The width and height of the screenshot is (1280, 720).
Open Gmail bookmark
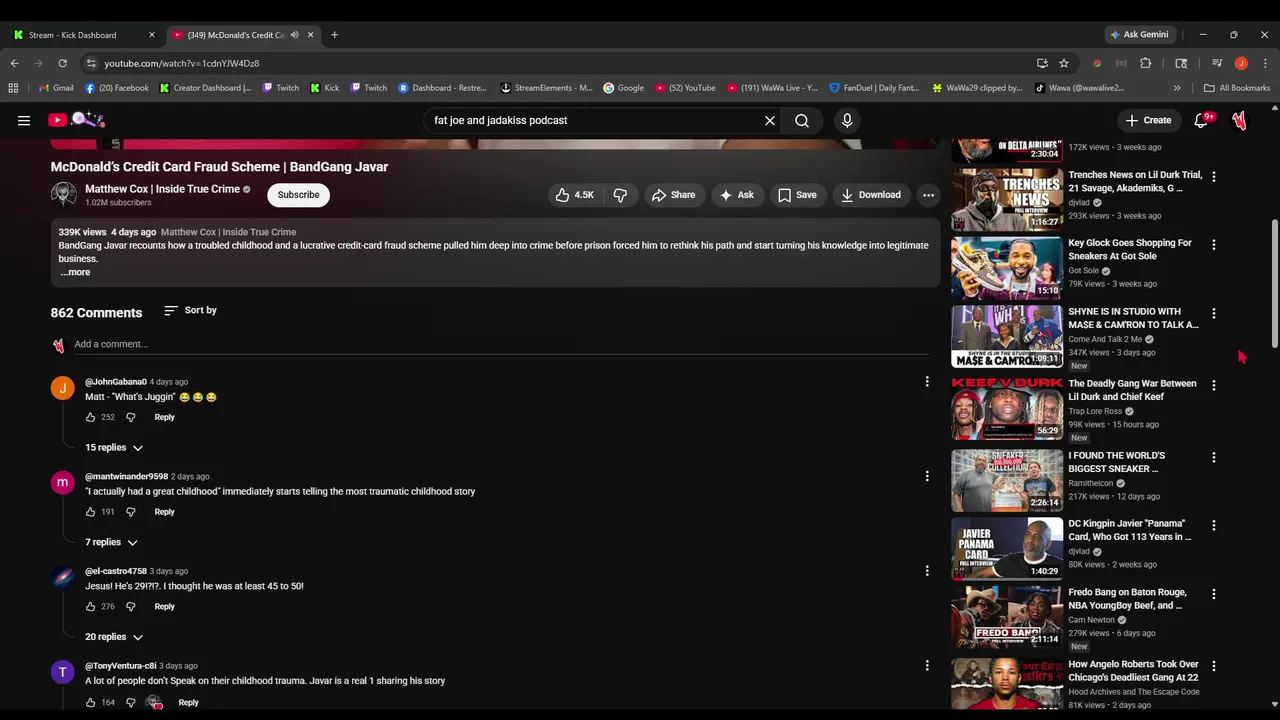(56, 88)
